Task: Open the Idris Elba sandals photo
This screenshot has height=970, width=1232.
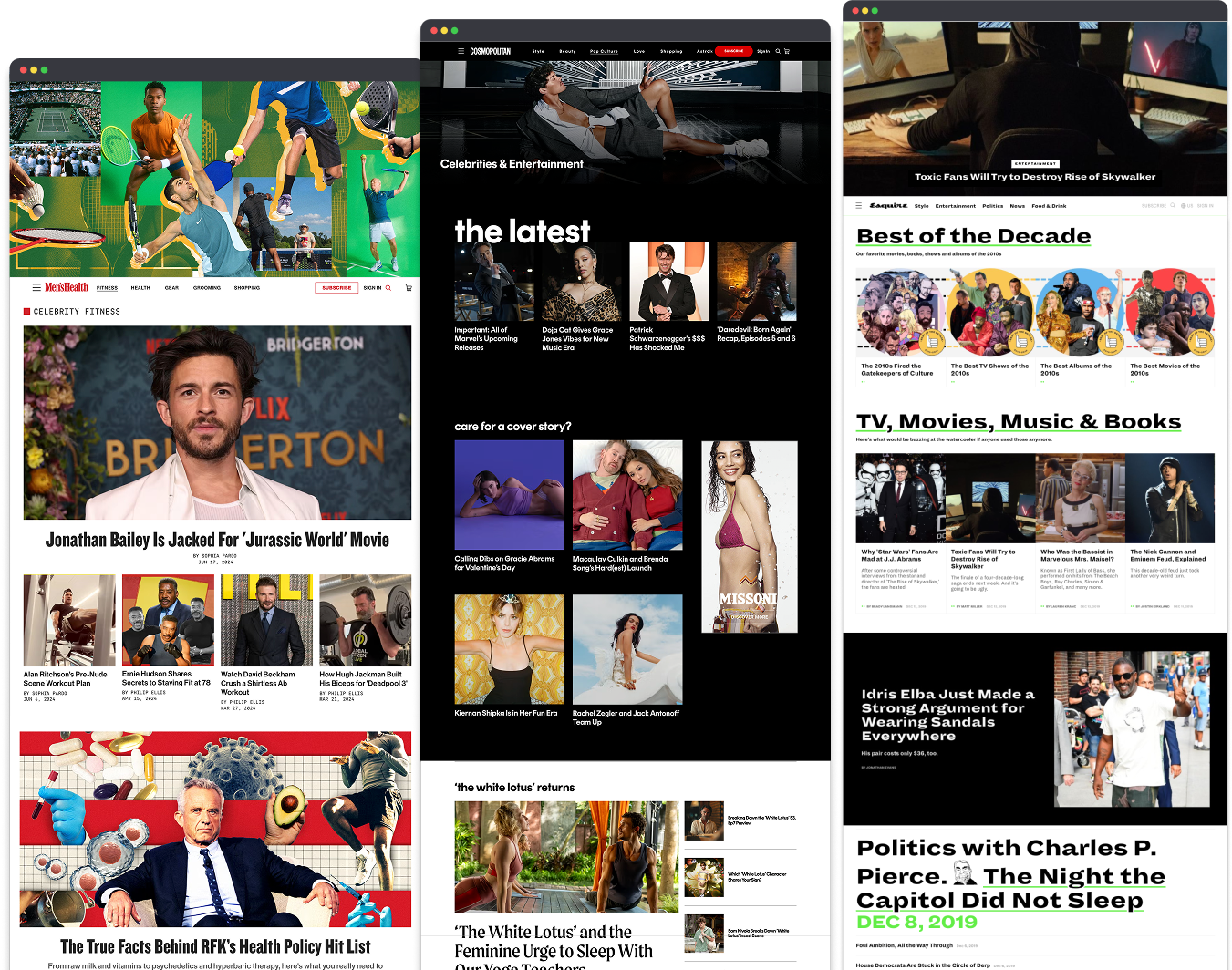Action: (x=1131, y=728)
